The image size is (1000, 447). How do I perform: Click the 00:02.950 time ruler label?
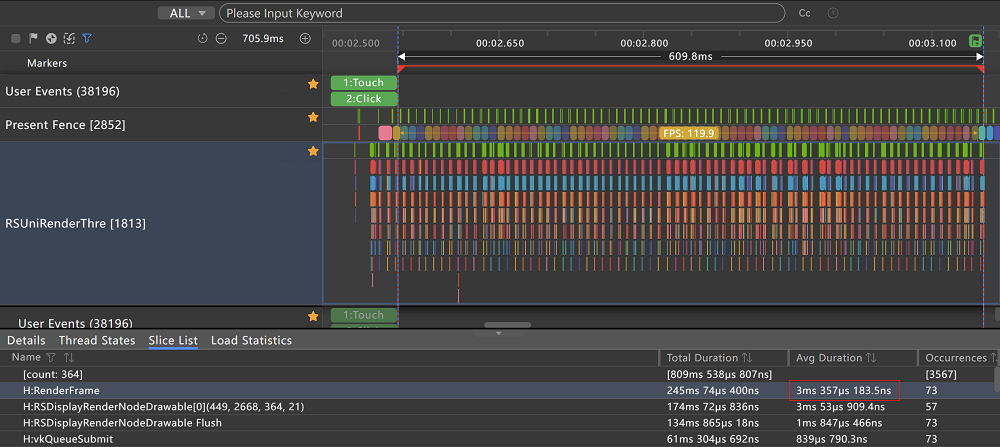(x=788, y=43)
